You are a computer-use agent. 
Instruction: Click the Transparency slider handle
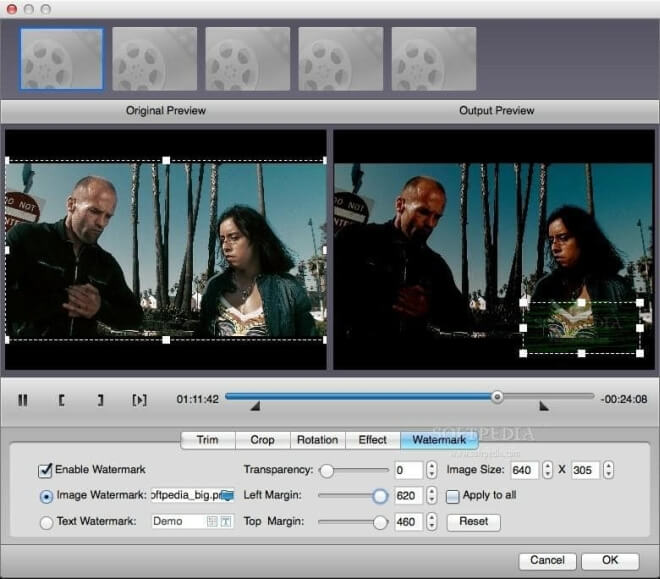coord(326,470)
